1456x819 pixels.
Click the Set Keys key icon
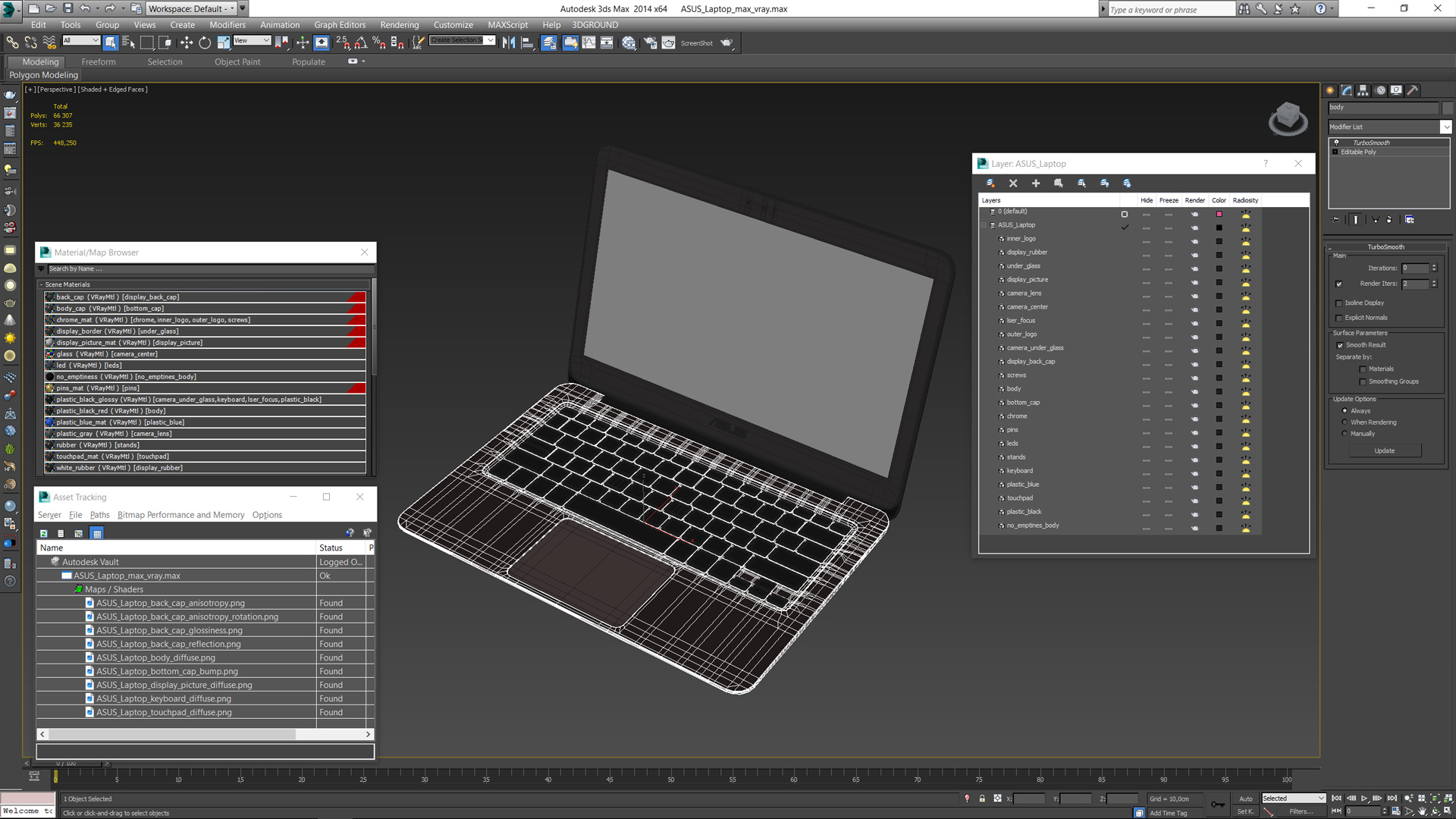click(1218, 804)
